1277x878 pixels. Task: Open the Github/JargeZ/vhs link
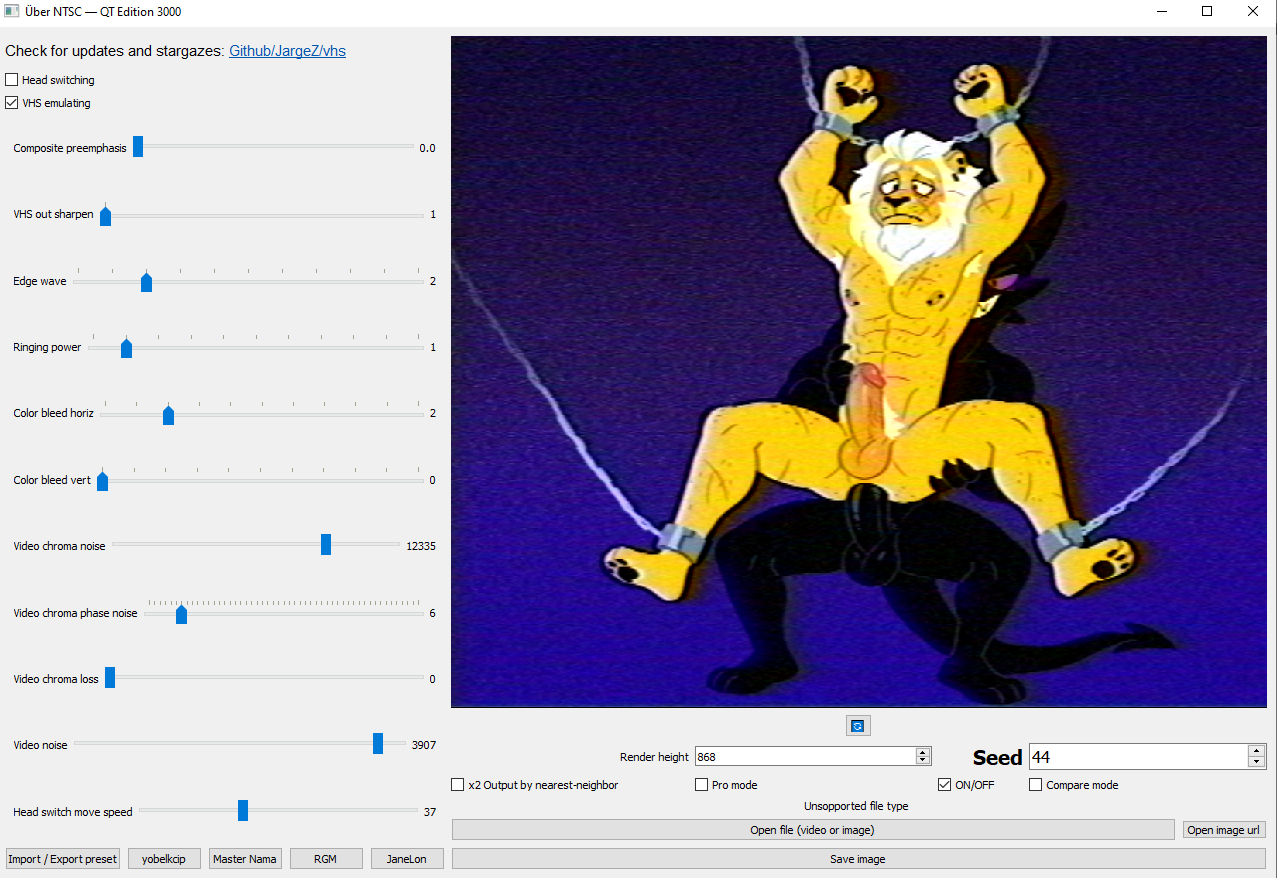coord(287,51)
